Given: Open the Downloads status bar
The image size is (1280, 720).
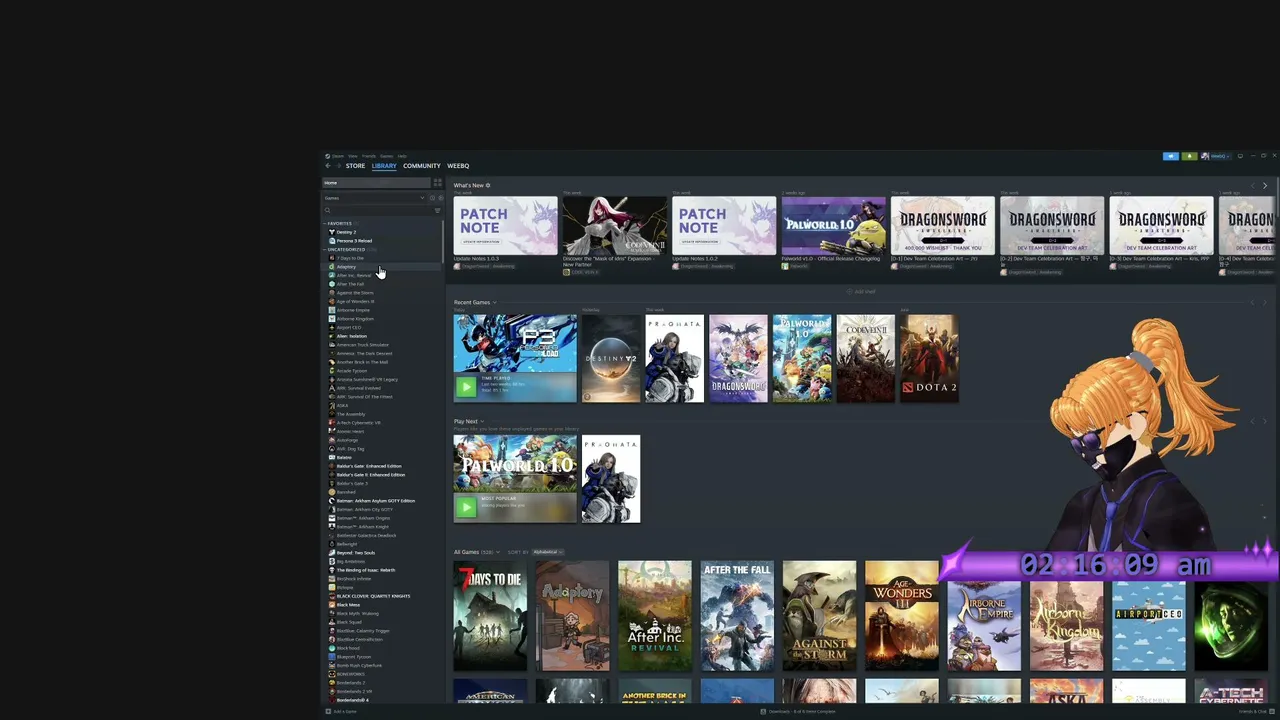Looking at the screenshot, I should (x=797, y=711).
